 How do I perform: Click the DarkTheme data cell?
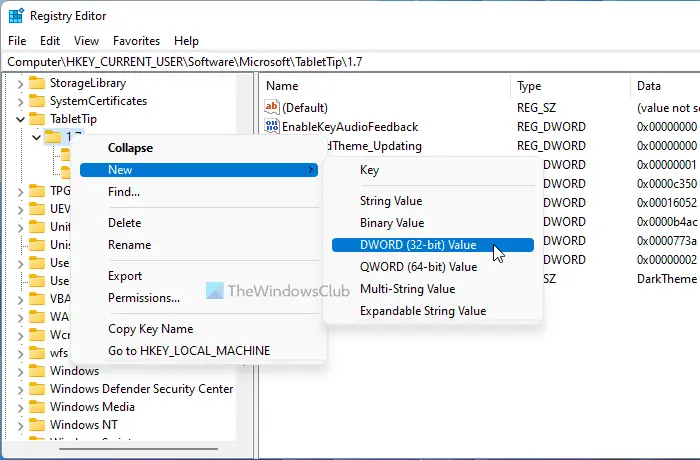coord(667,279)
